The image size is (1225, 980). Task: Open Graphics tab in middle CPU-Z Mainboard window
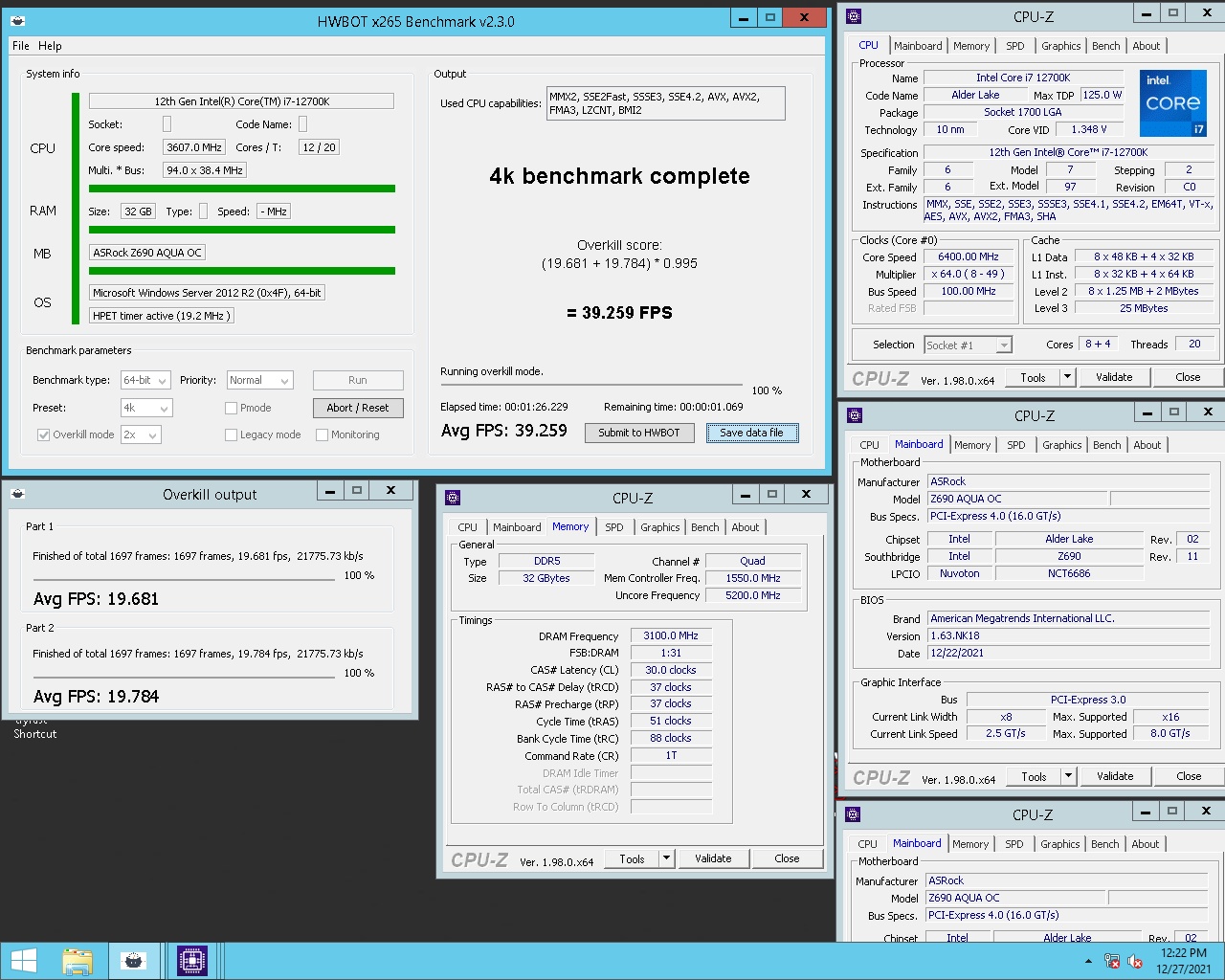1062,445
